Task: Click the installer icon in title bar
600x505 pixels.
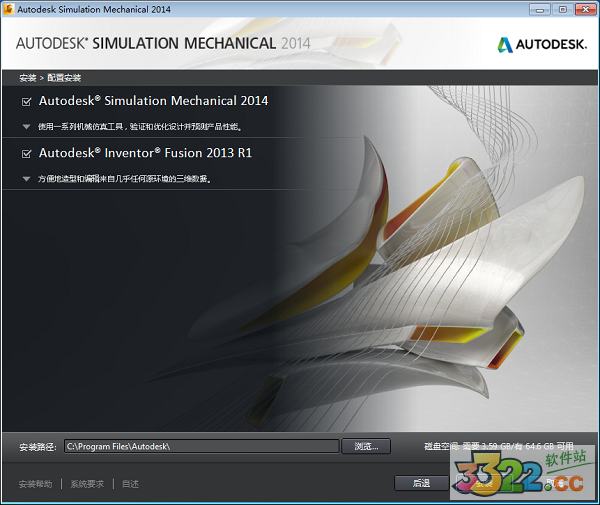Action: click(x=8, y=9)
